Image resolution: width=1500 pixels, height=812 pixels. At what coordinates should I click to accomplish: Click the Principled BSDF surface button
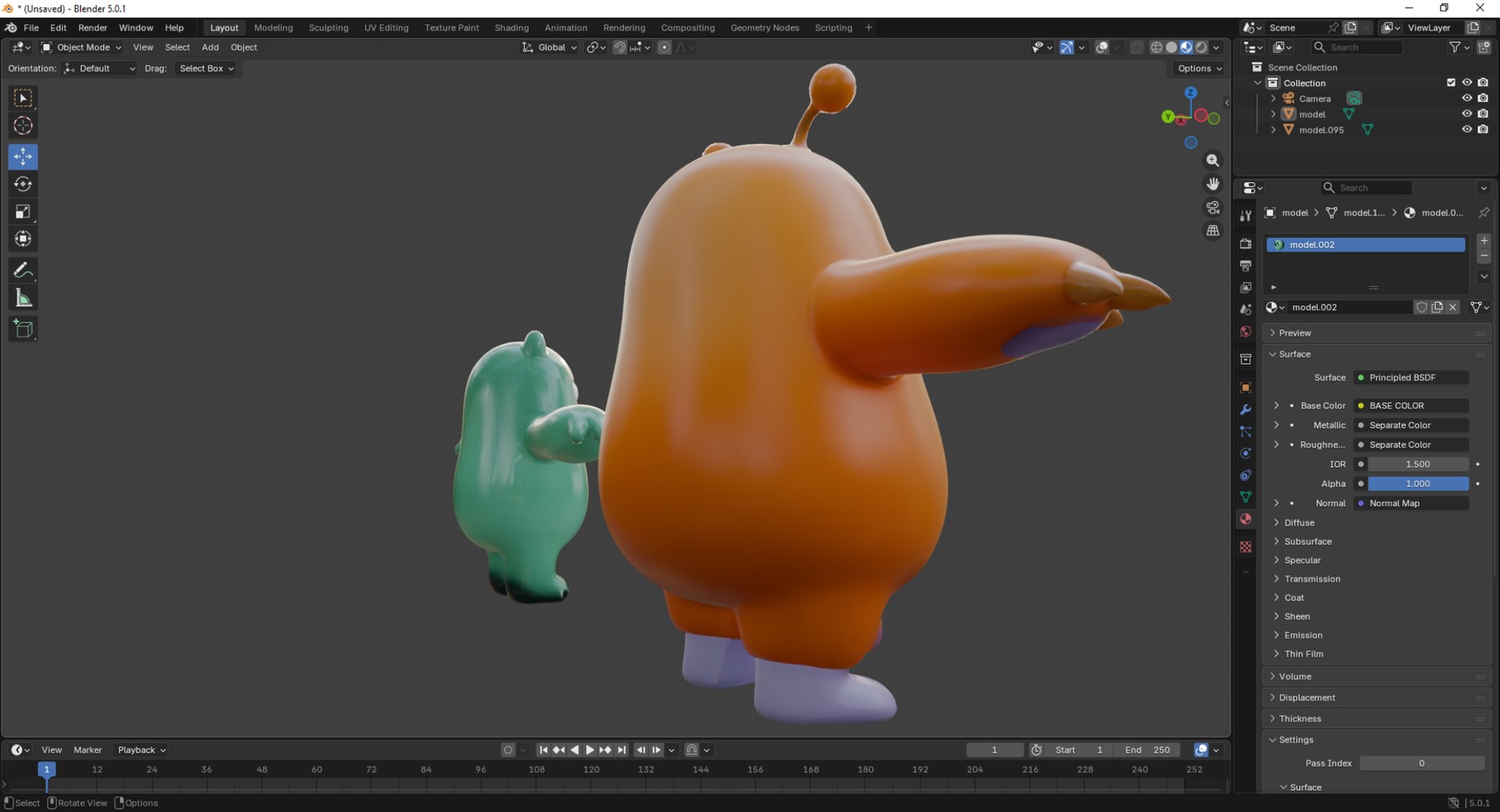click(1411, 378)
